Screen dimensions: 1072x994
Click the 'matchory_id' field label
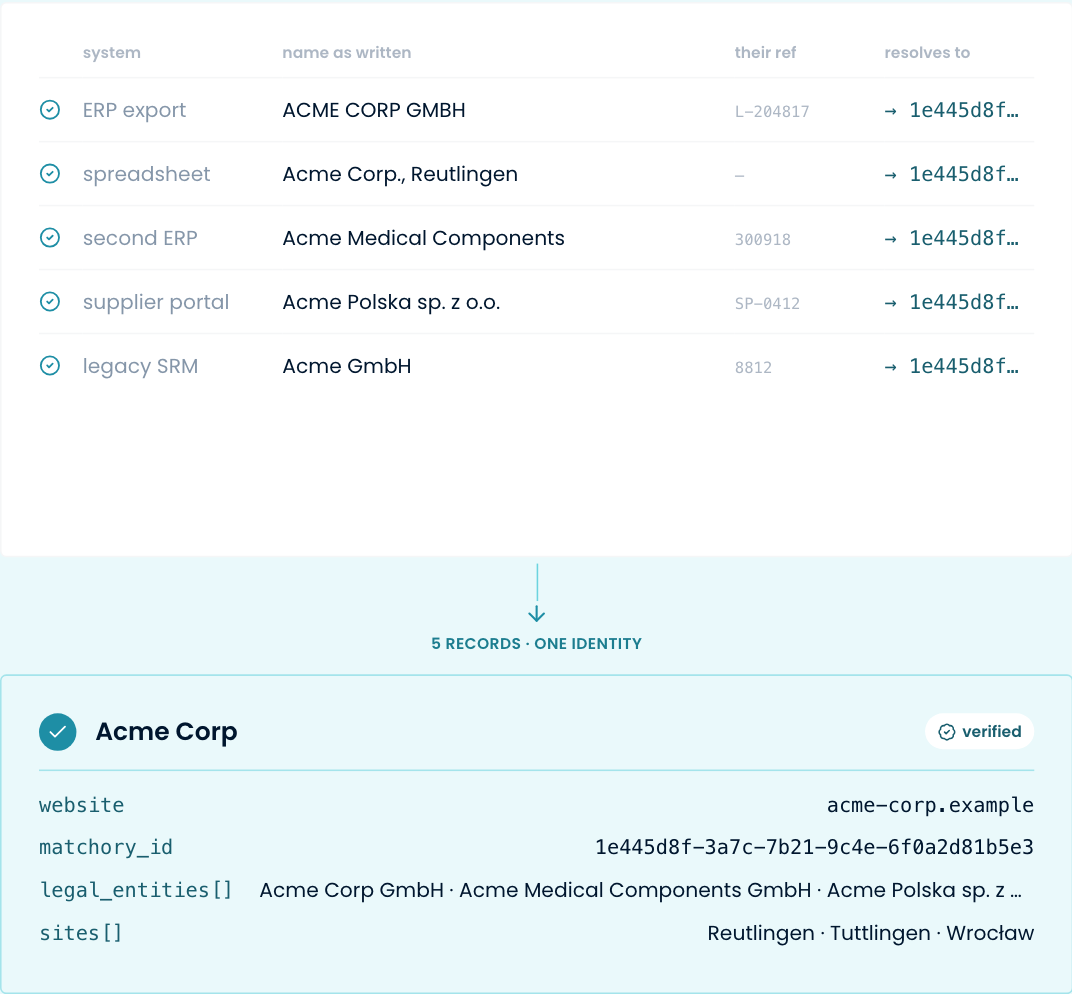pos(106,848)
